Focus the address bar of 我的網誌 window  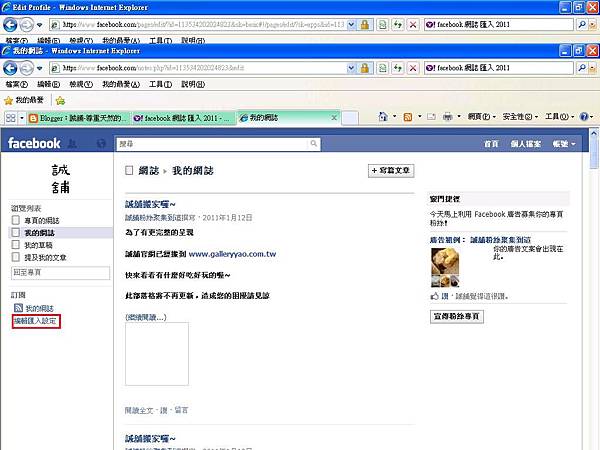199,68
